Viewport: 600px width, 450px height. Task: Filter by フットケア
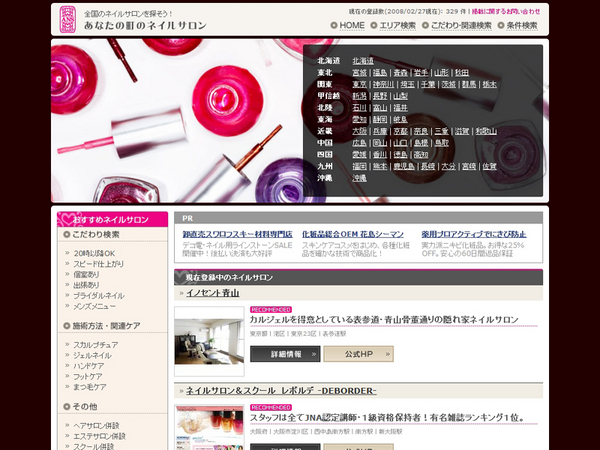88,377
